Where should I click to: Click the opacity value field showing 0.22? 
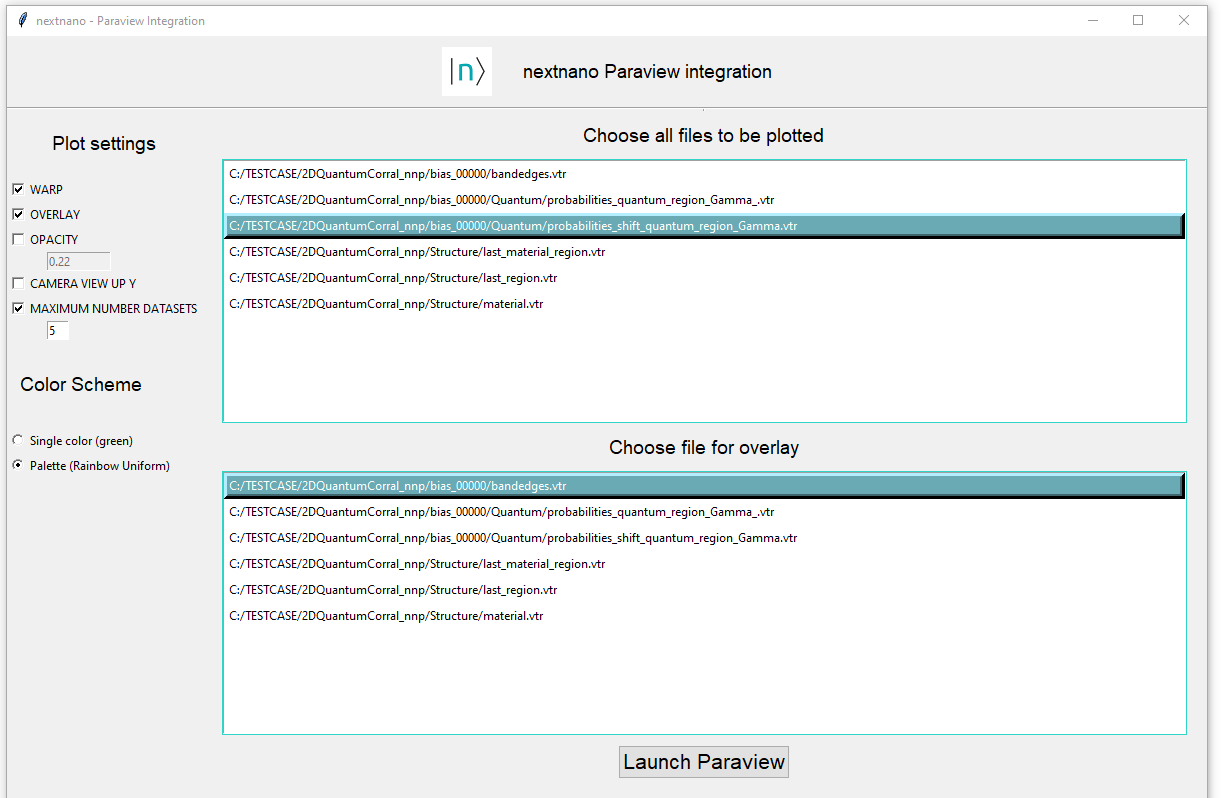pos(77,260)
